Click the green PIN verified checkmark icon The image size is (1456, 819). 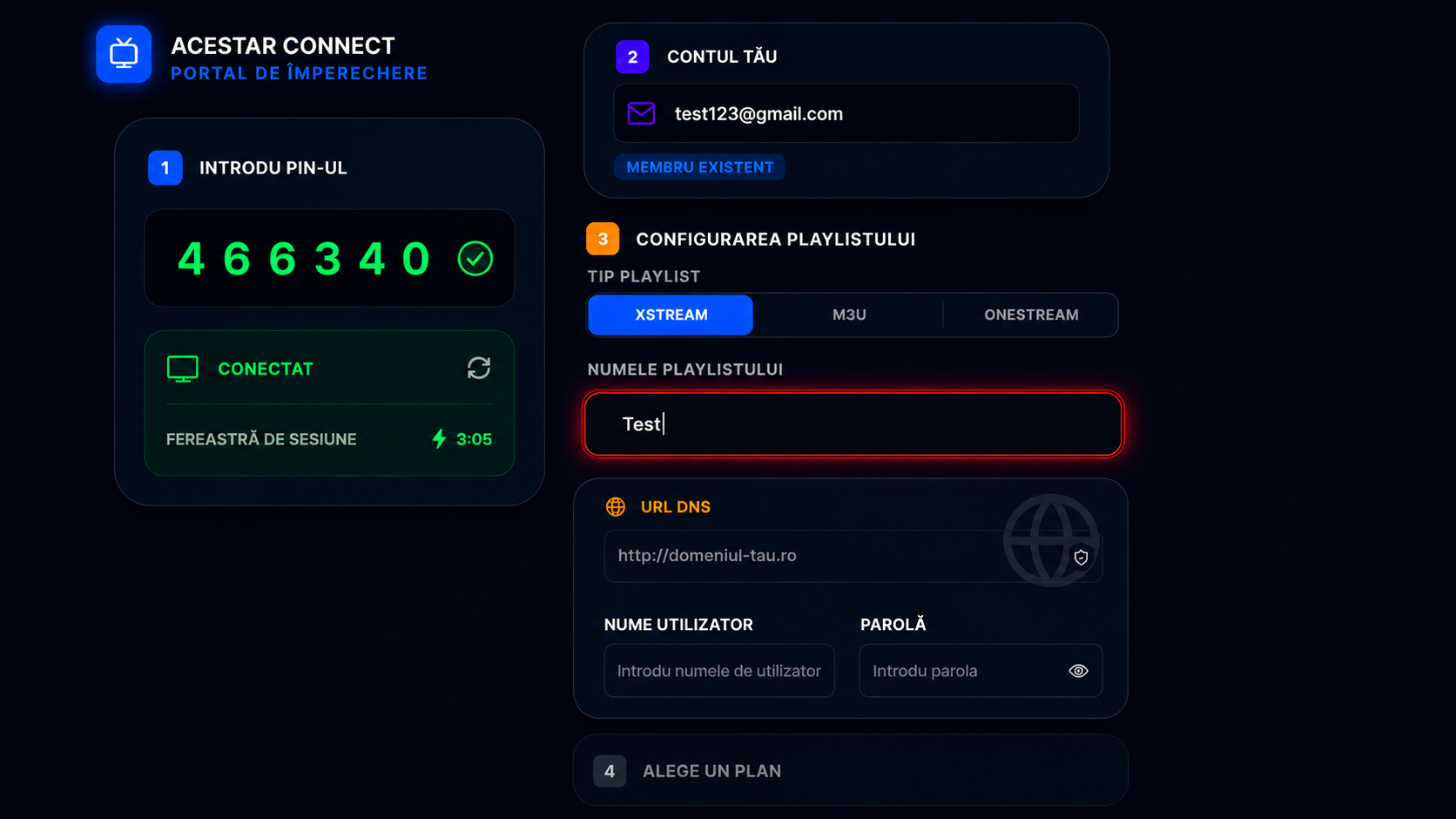click(x=475, y=259)
